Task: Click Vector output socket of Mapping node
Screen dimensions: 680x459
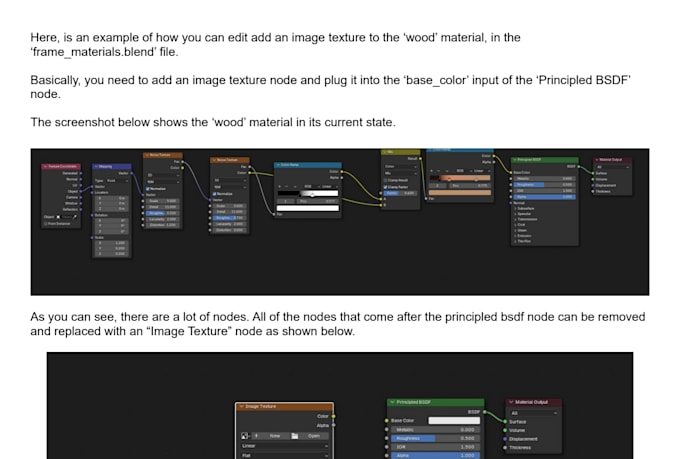Action: pyautogui.click(x=132, y=173)
